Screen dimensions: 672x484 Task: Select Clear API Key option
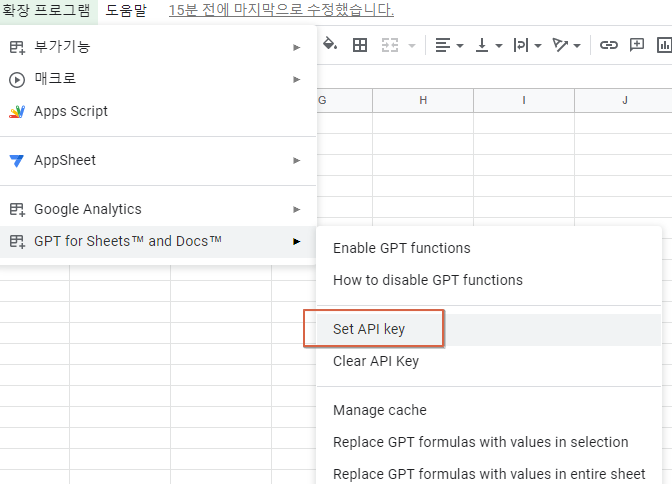tap(489, 361)
